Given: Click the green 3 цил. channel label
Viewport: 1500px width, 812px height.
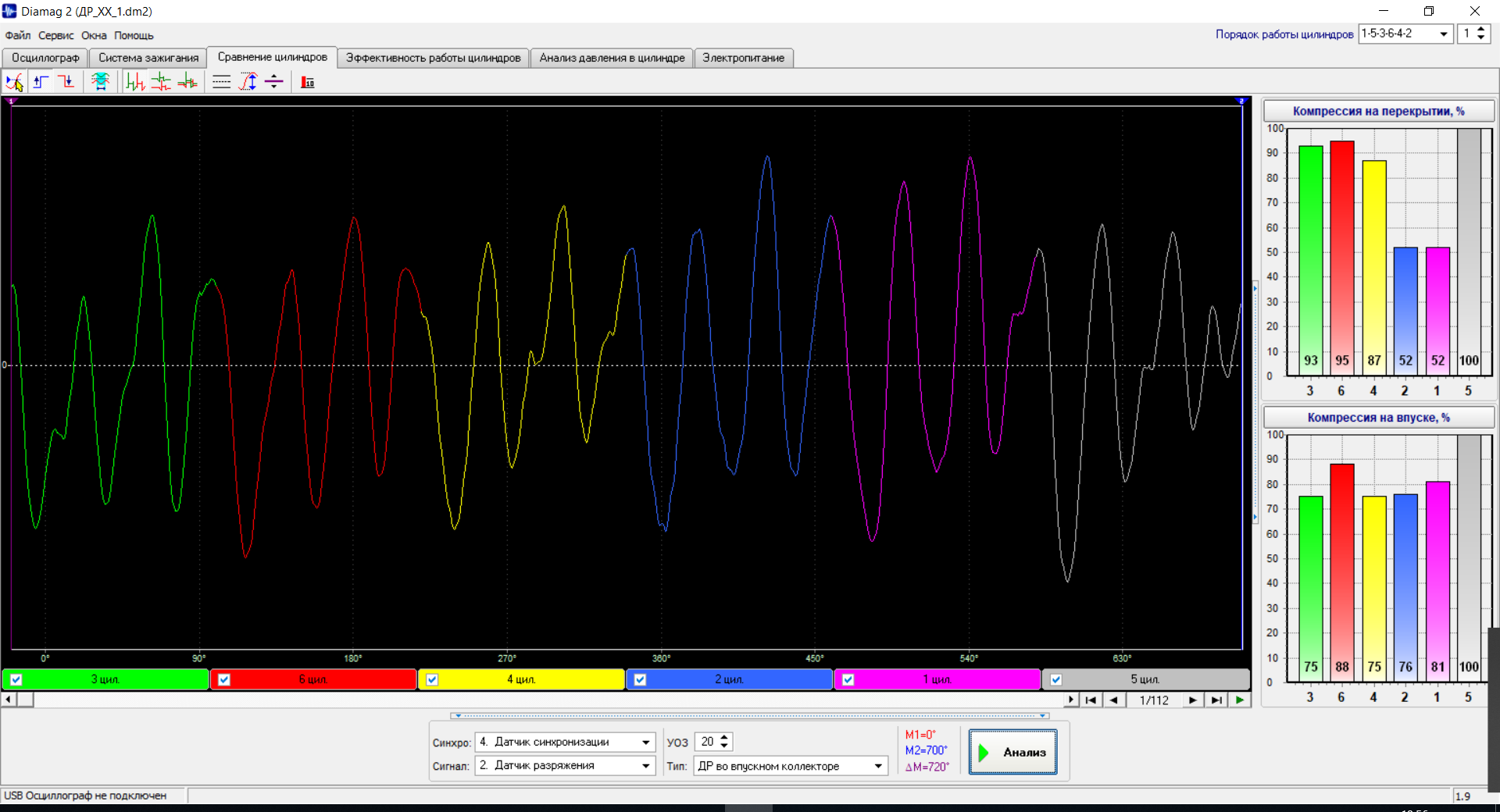Looking at the screenshot, I should point(105,679).
